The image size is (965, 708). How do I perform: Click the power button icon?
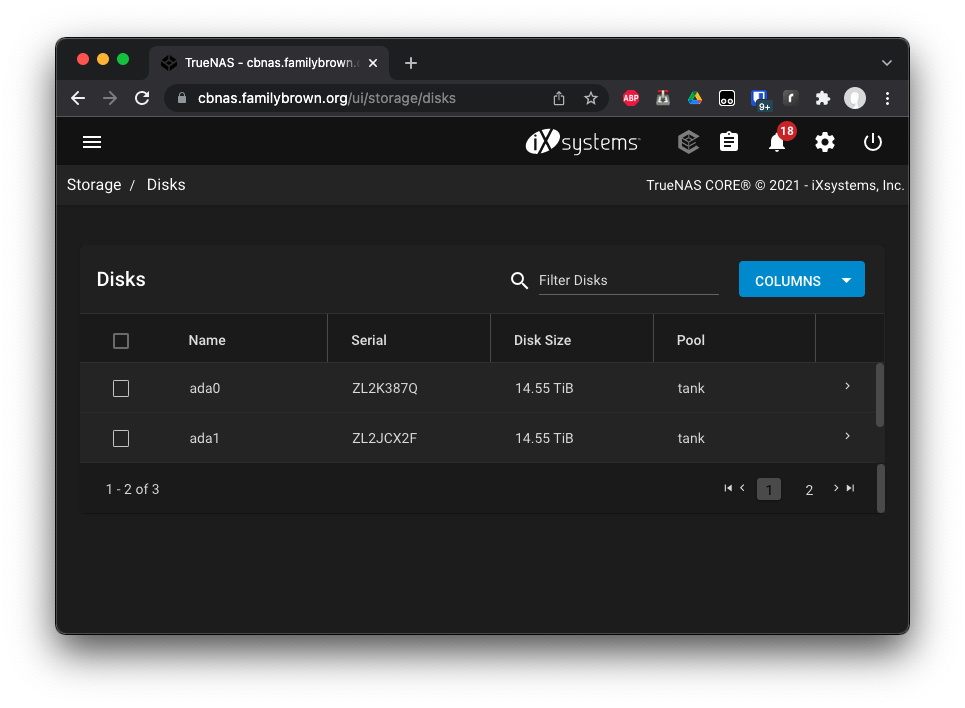click(873, 142)
